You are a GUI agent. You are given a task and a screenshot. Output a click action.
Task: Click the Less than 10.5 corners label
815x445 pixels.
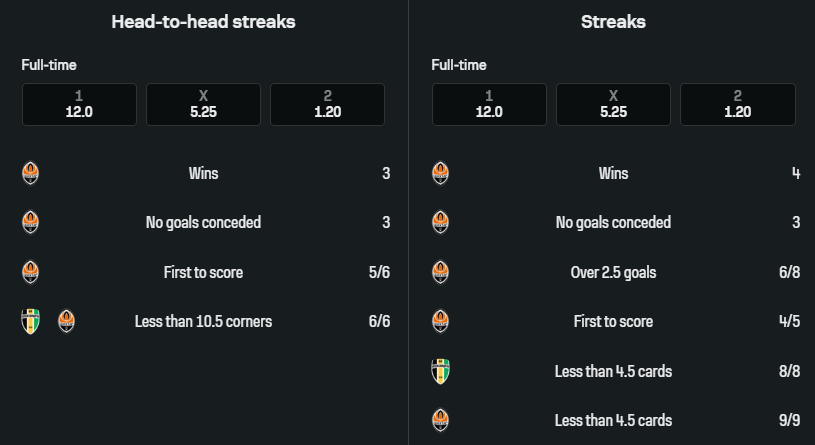click(203, 321)
